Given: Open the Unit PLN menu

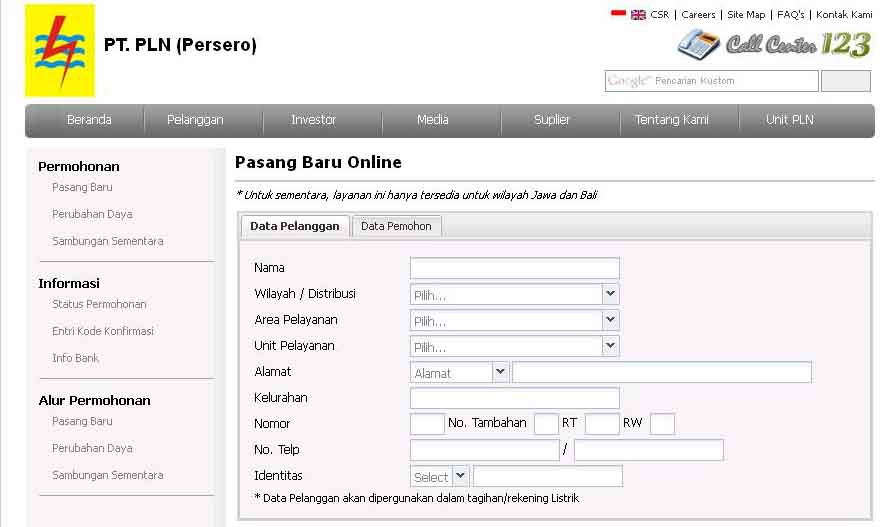Looking at the screenshot, I should pyautogui.click(x=790, y=120).
